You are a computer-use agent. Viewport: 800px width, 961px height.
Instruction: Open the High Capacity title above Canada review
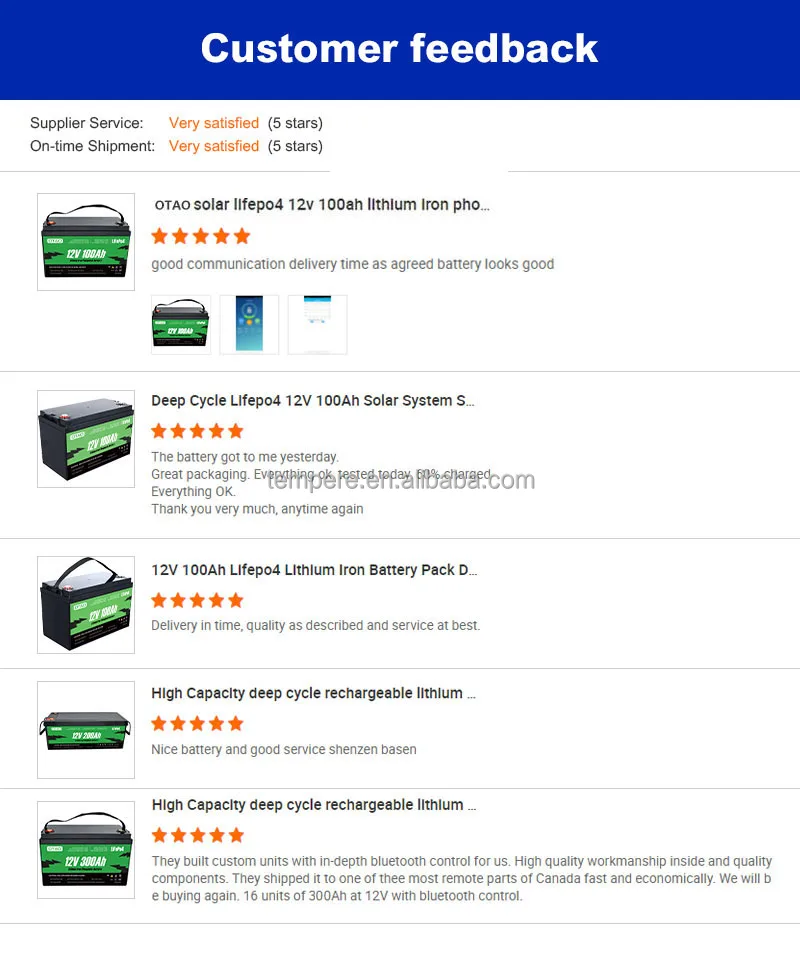click(x=314, y=805)
